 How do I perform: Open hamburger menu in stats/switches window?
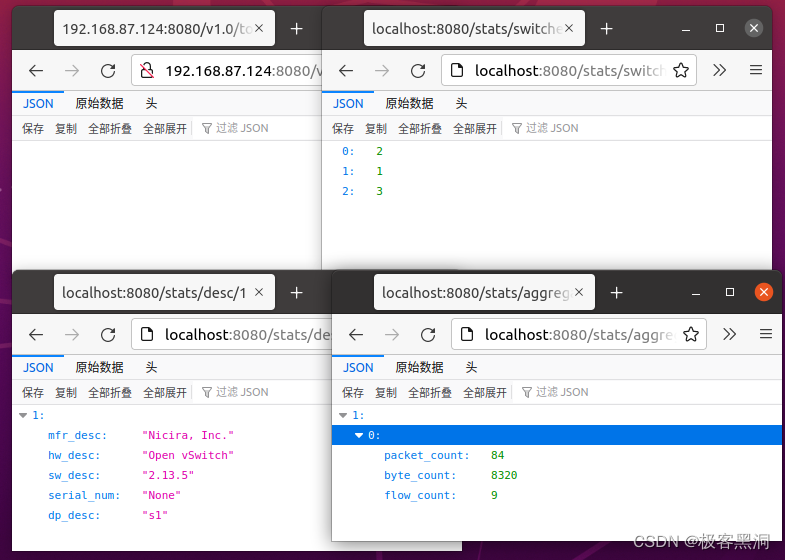pyautogui.click(x=756, y=70)
